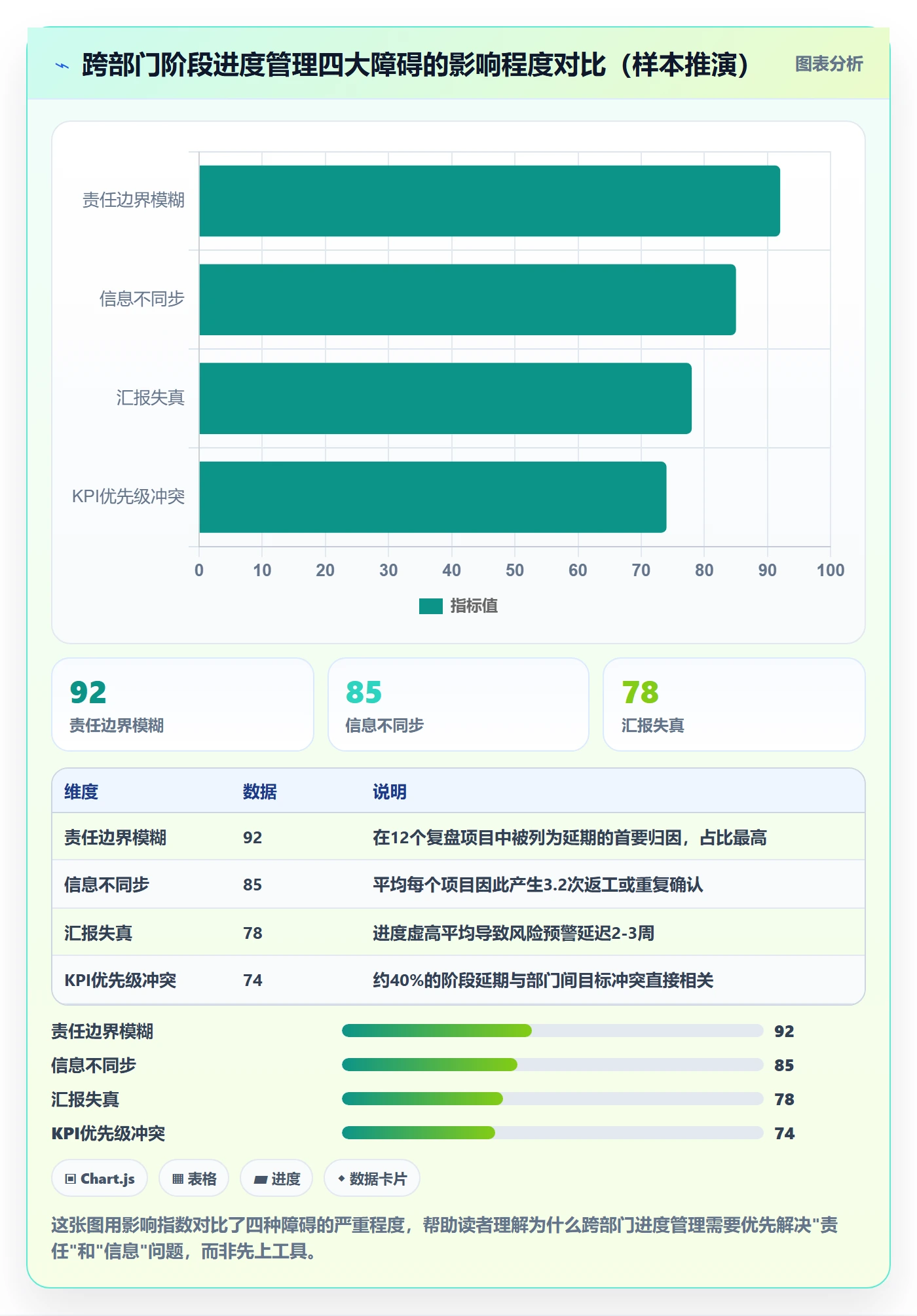Click the KPI优先级冲突 progress bar
The image size is (917, 1316).
(553, 1133)
